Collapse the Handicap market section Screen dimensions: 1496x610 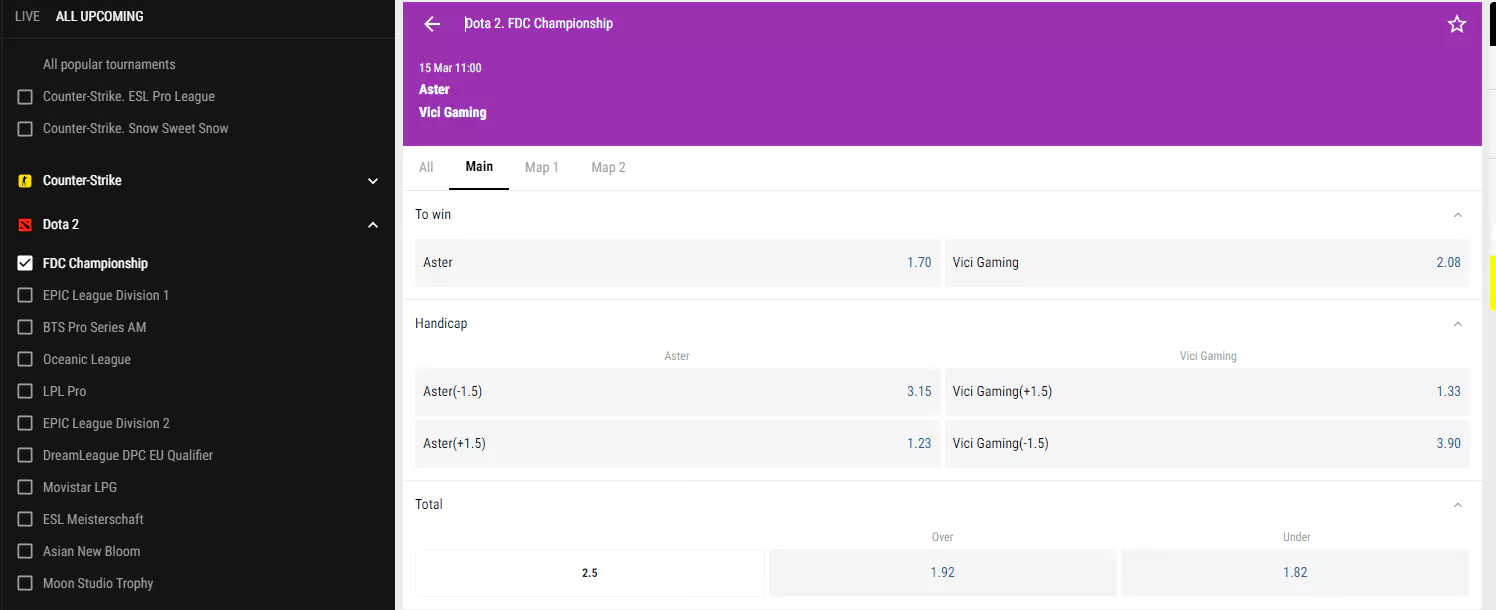(1457, 324)
